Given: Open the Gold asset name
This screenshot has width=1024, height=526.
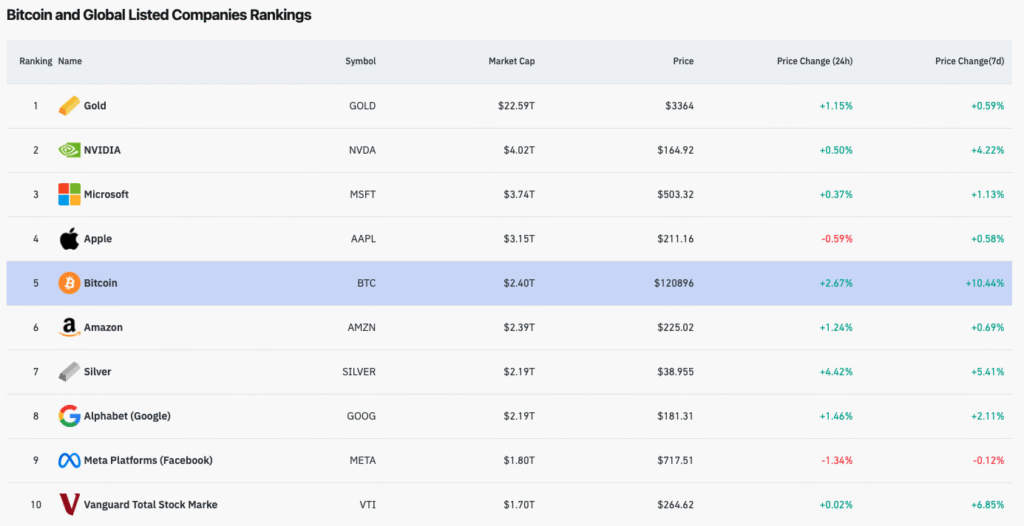Looking at the screenshot, I should coord(95,106).
